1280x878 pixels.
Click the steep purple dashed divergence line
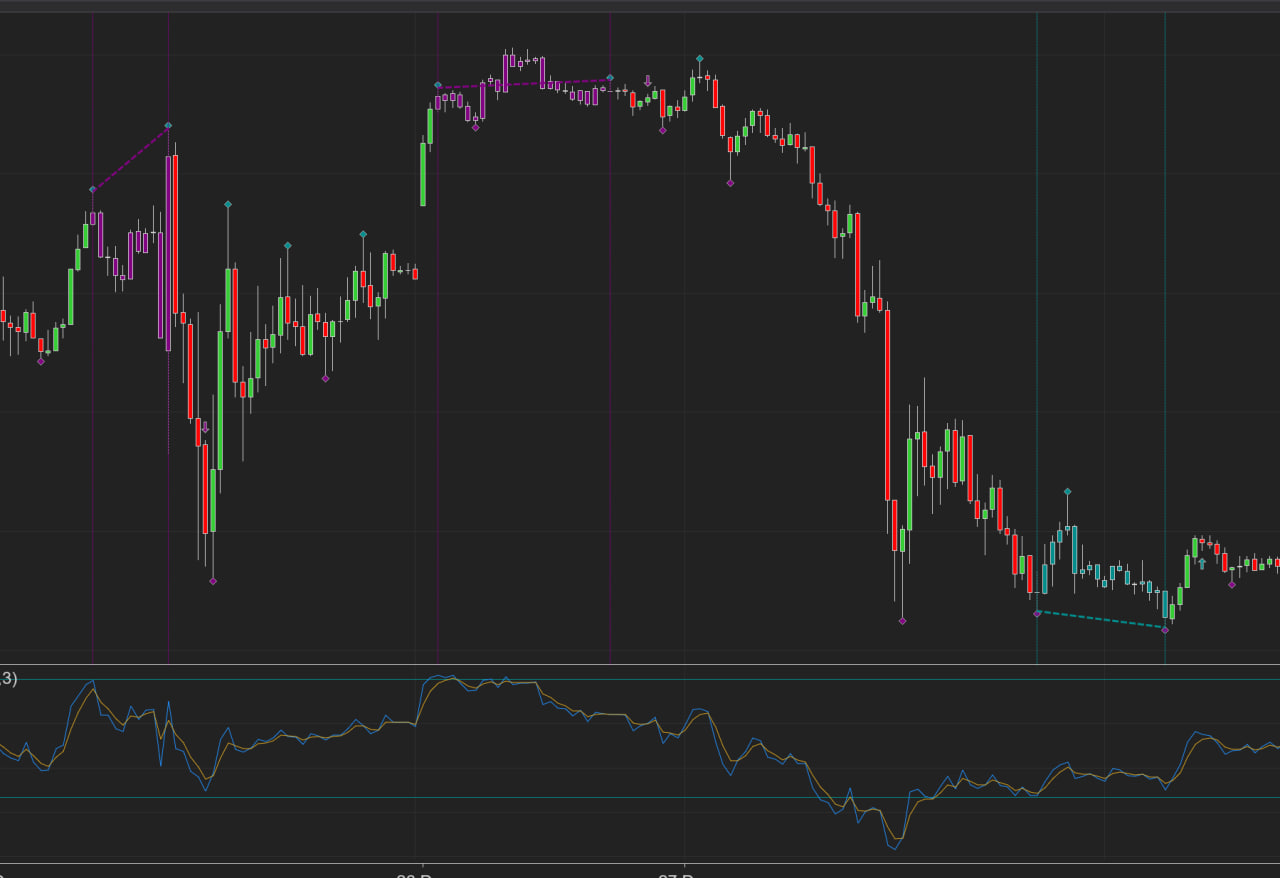click(x=130, y=157)
